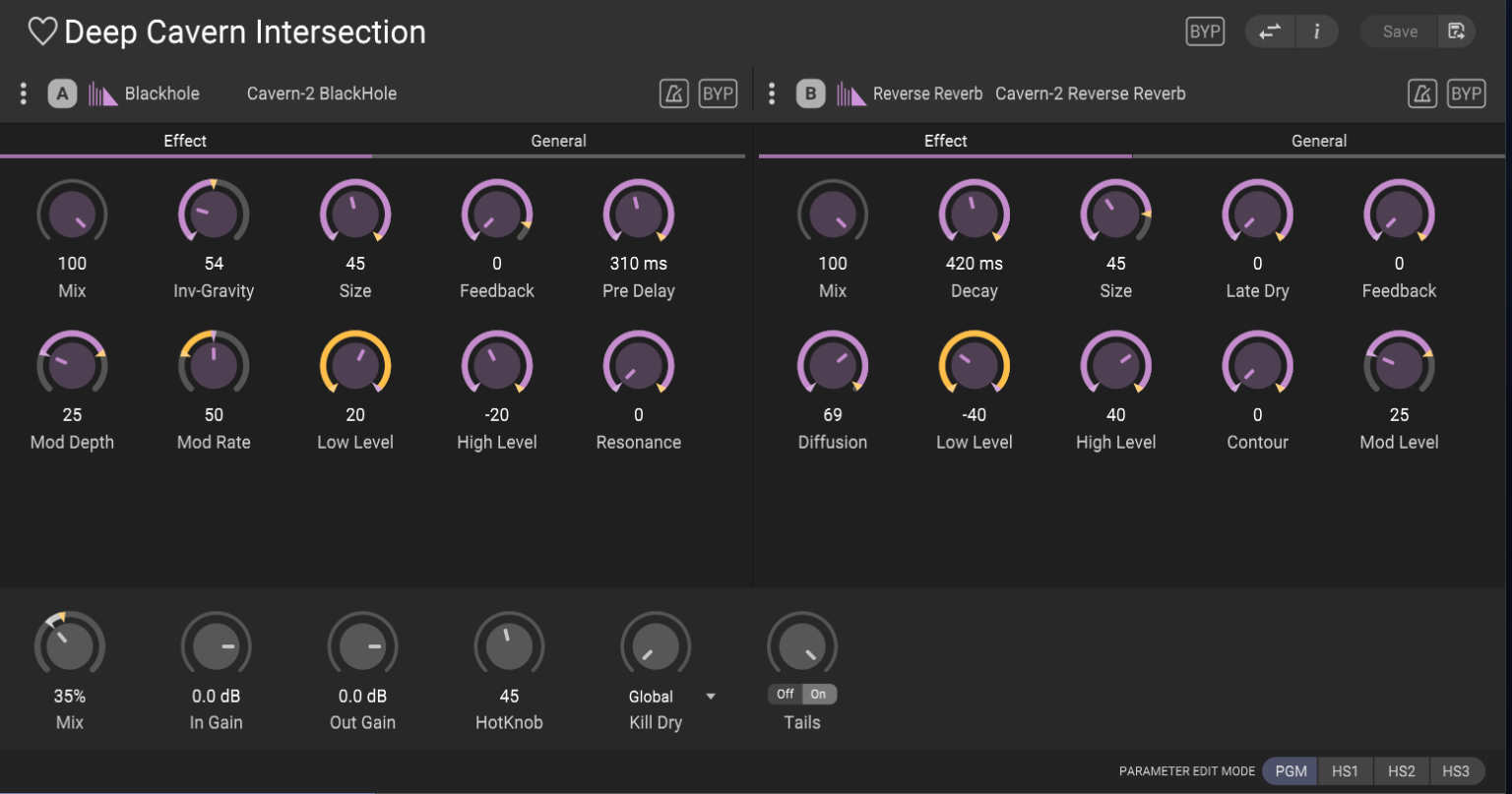
Task: Open the Cavern-2 Reverse Reverb preset name
Action: click(x=1091, y=93)
